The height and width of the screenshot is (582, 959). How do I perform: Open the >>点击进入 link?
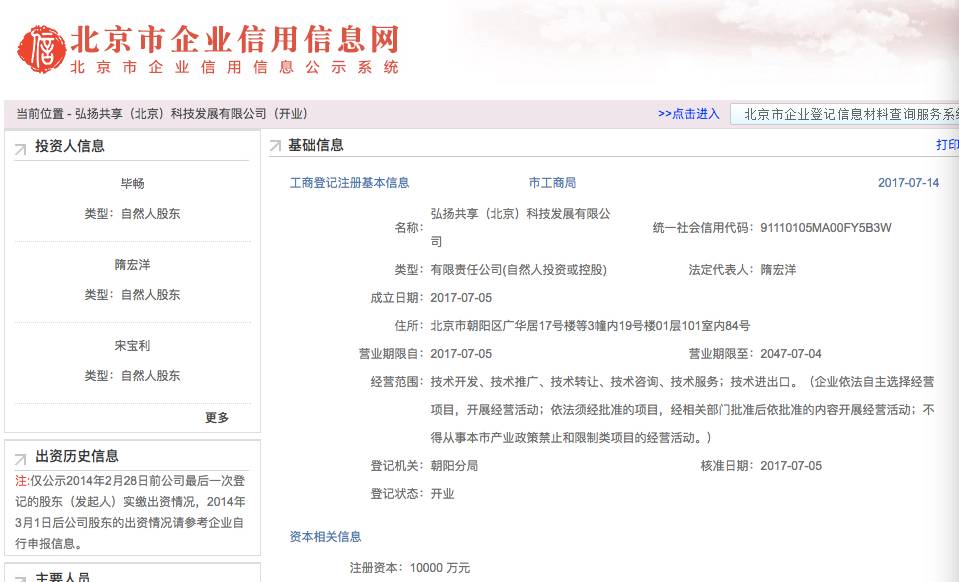point(689,114)
